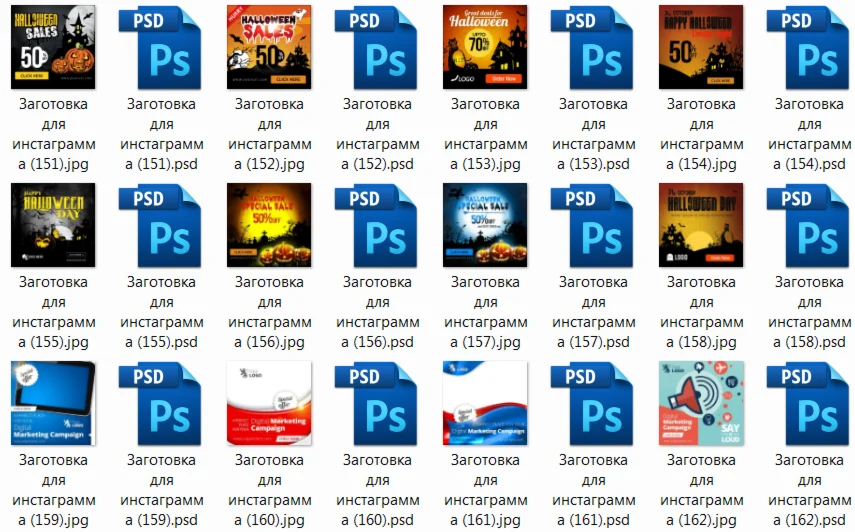855x532 pixels.
Task: Select sunset Halloween Day thumbnail of (158).jpg
Action: pos(701,225)
